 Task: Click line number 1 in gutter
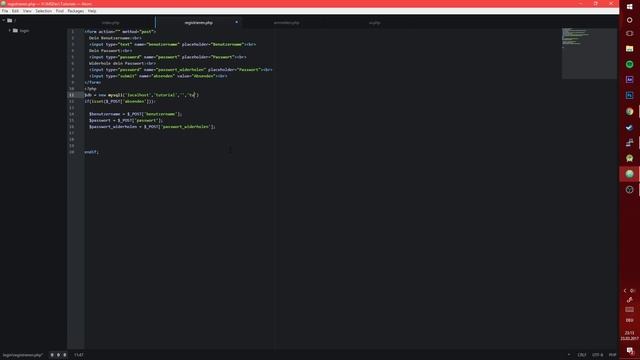pos(73,31)
